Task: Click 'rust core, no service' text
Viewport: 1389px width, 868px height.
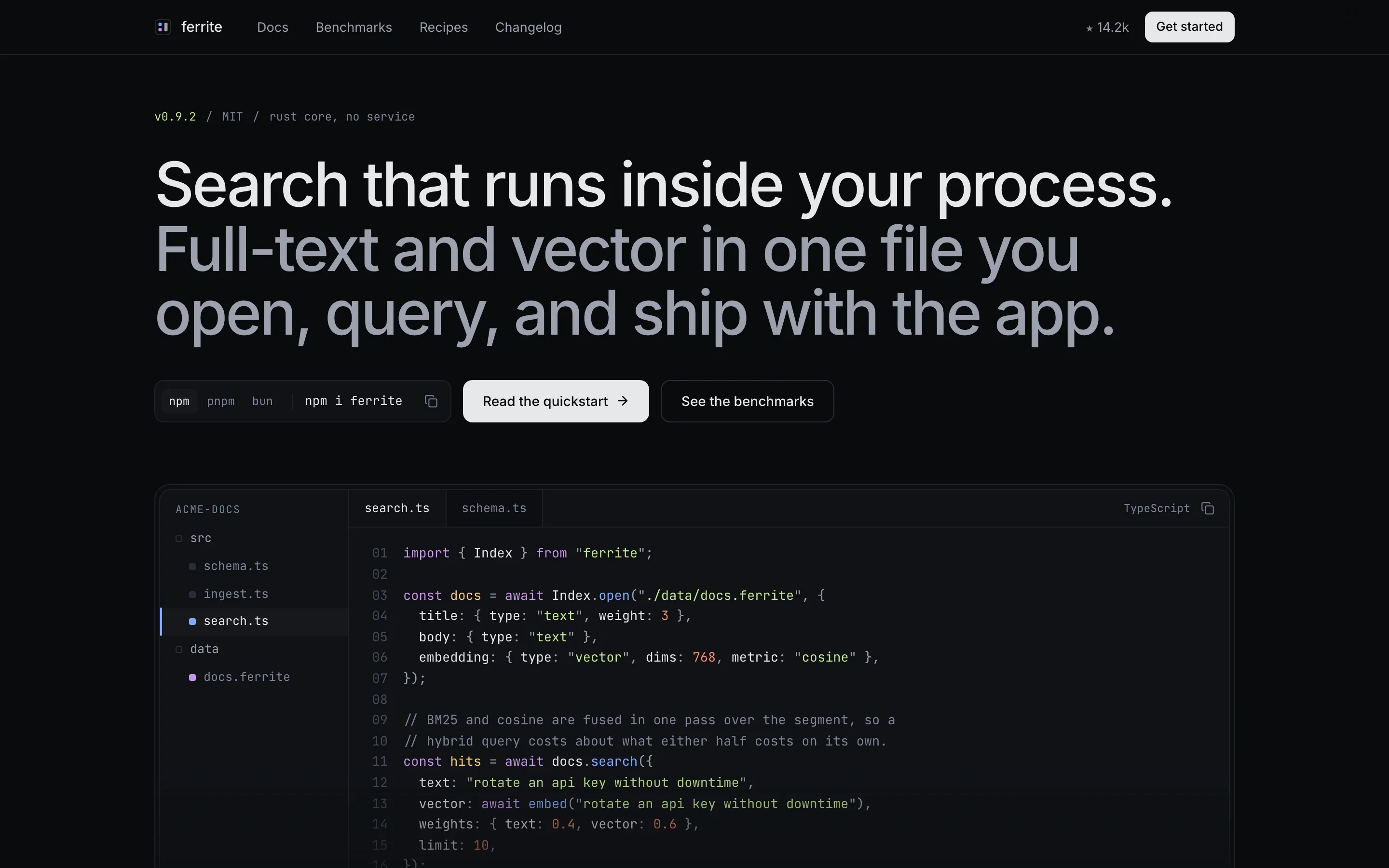Action: [x=342, y=117]
